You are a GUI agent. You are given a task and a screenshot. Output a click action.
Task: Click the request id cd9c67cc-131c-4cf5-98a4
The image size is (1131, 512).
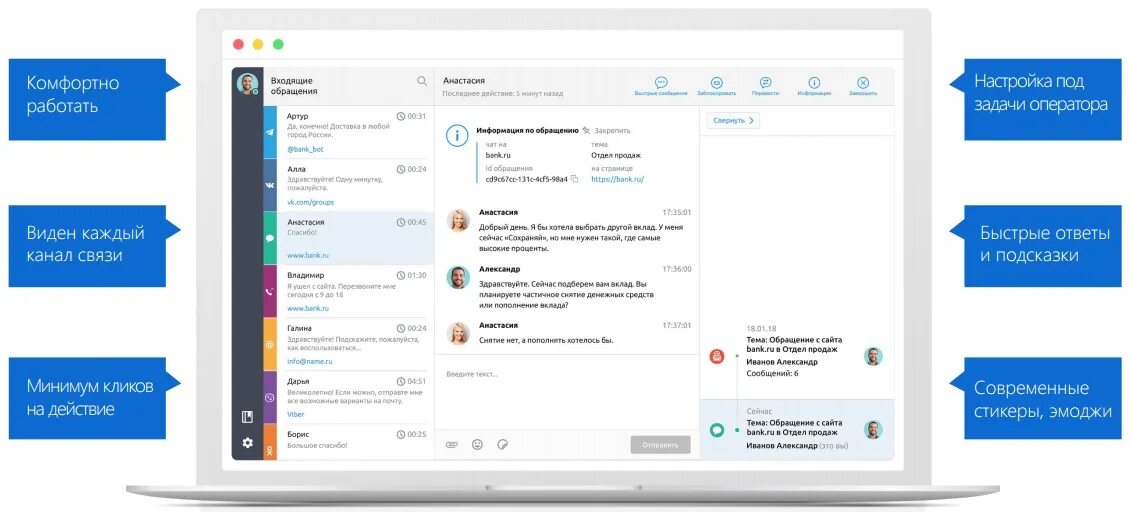(x=527, y=179)
